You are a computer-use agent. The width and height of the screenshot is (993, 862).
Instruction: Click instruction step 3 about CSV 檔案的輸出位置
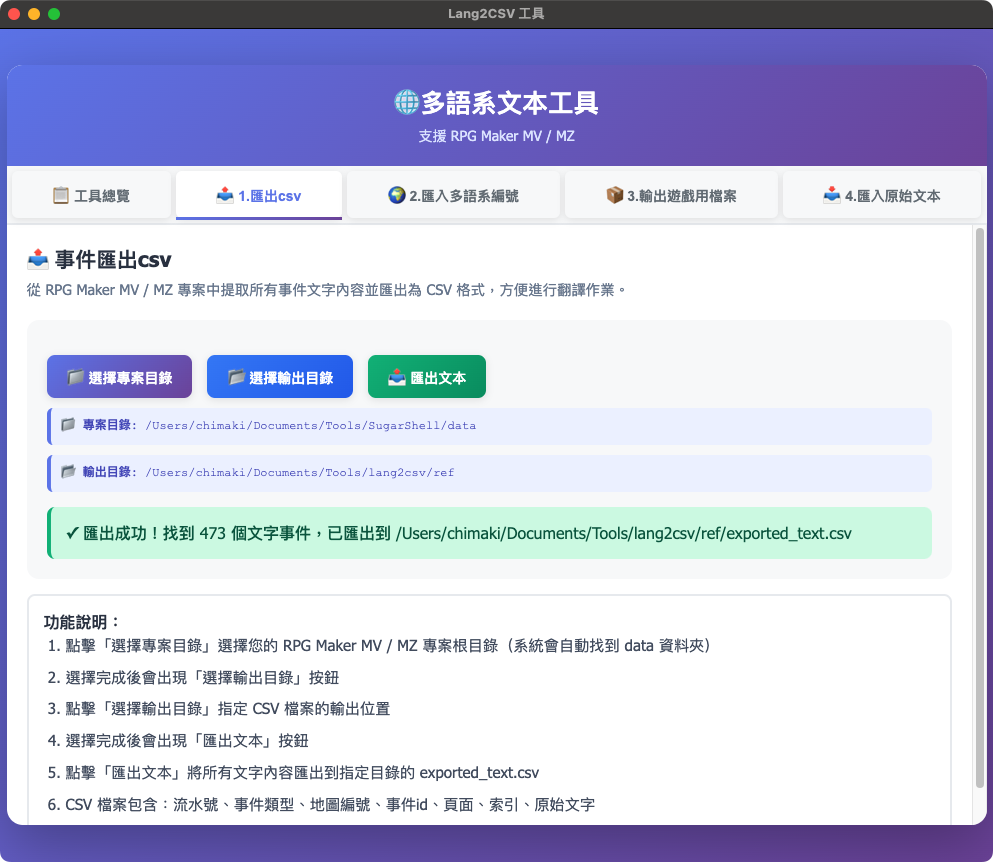click(x=218, y=709)
